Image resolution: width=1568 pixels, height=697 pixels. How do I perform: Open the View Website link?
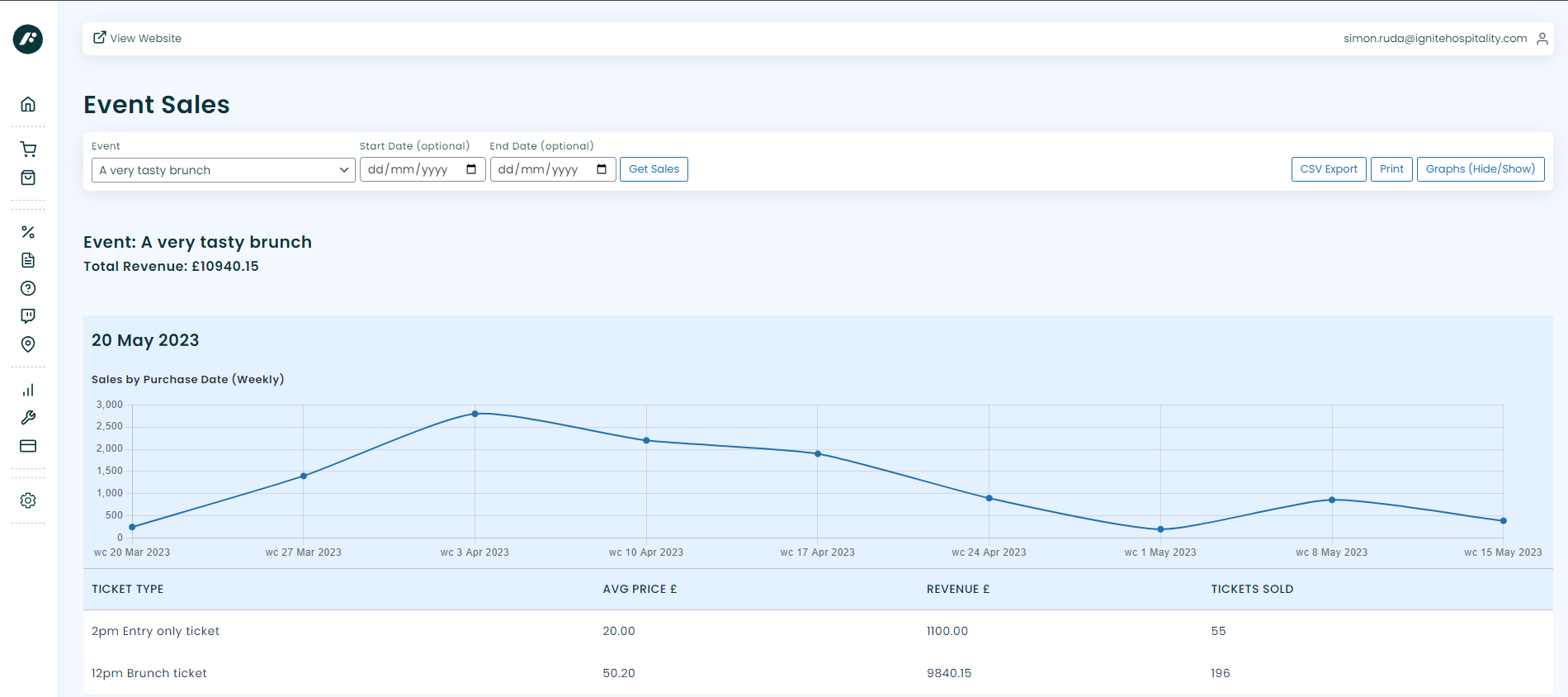point(137,39)
